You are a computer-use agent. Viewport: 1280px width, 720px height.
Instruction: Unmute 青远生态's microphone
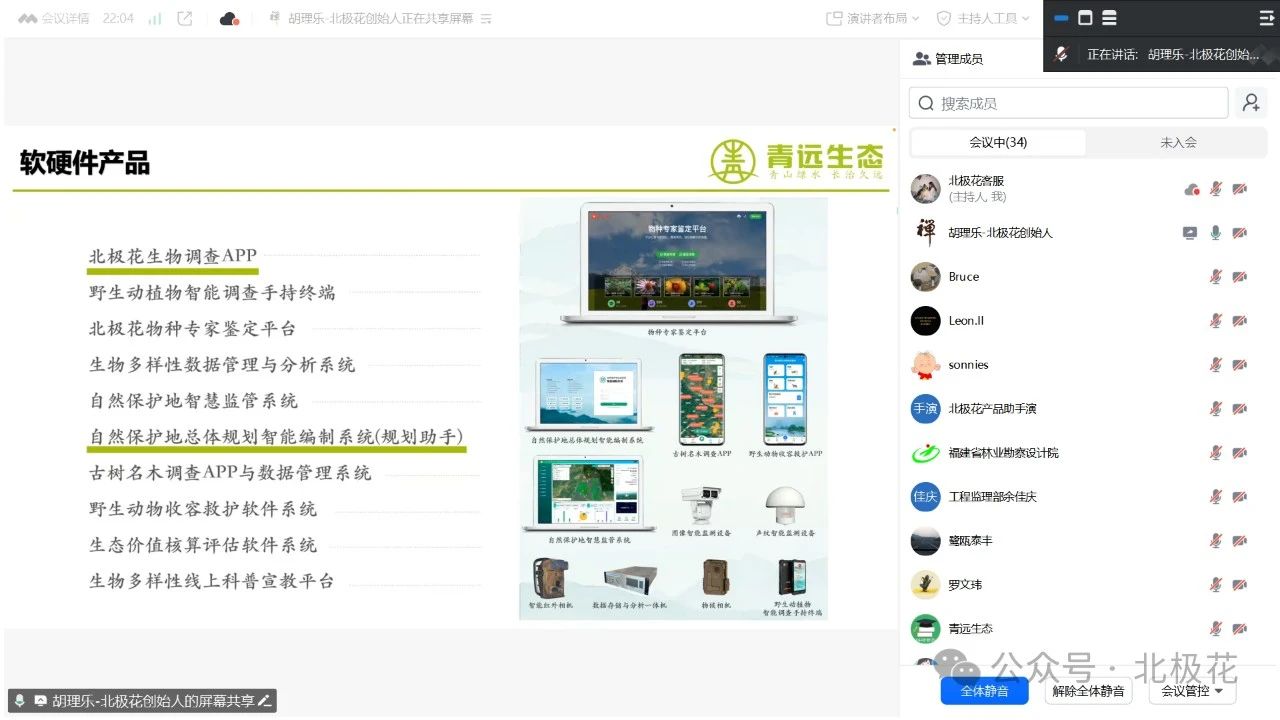tap(1216, 629)
